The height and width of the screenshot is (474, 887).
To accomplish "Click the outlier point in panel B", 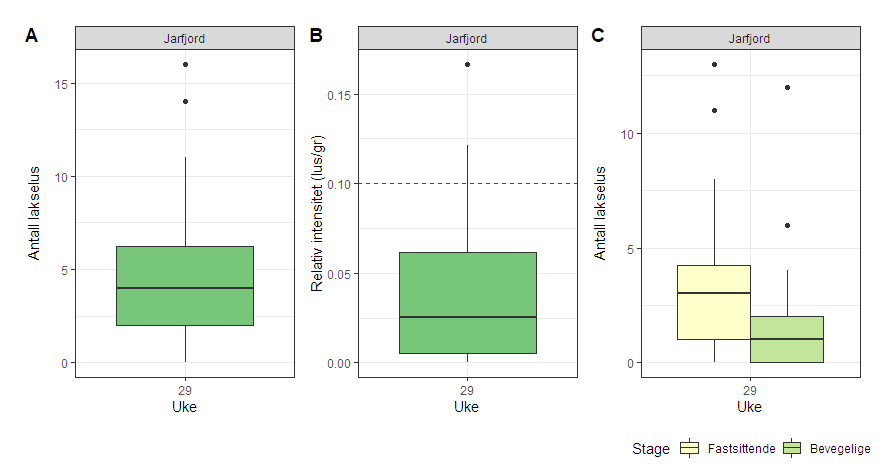I will coord(468,64).
